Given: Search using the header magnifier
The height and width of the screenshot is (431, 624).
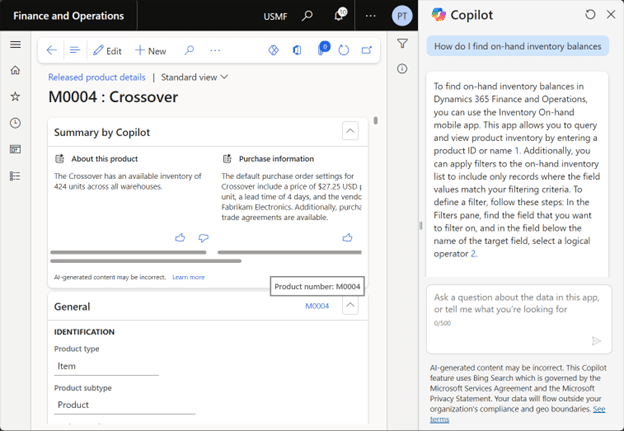Looking at the screenshot, I should click(307, 16).
